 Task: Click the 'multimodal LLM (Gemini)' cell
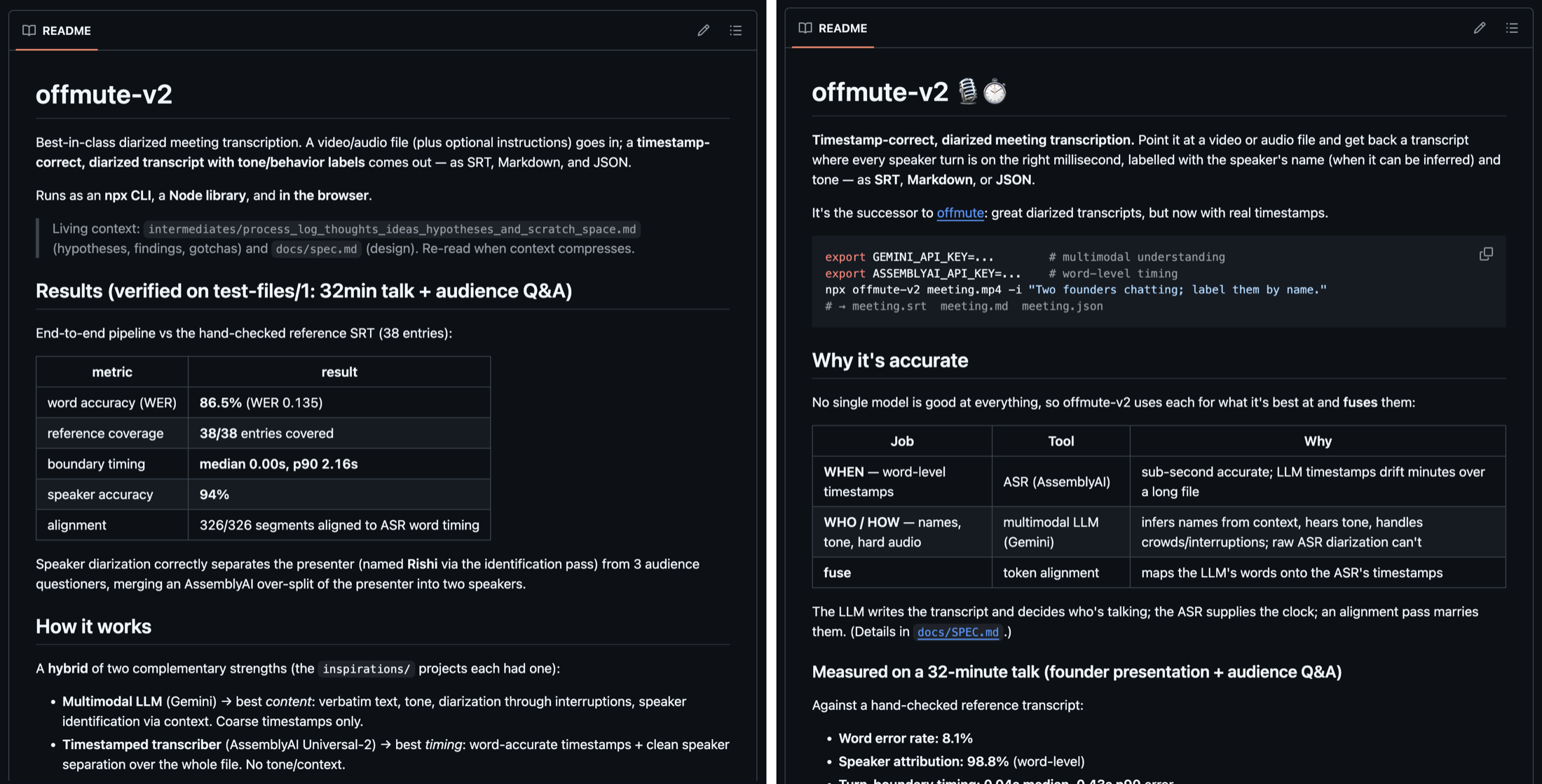[x=1061, y=532]
